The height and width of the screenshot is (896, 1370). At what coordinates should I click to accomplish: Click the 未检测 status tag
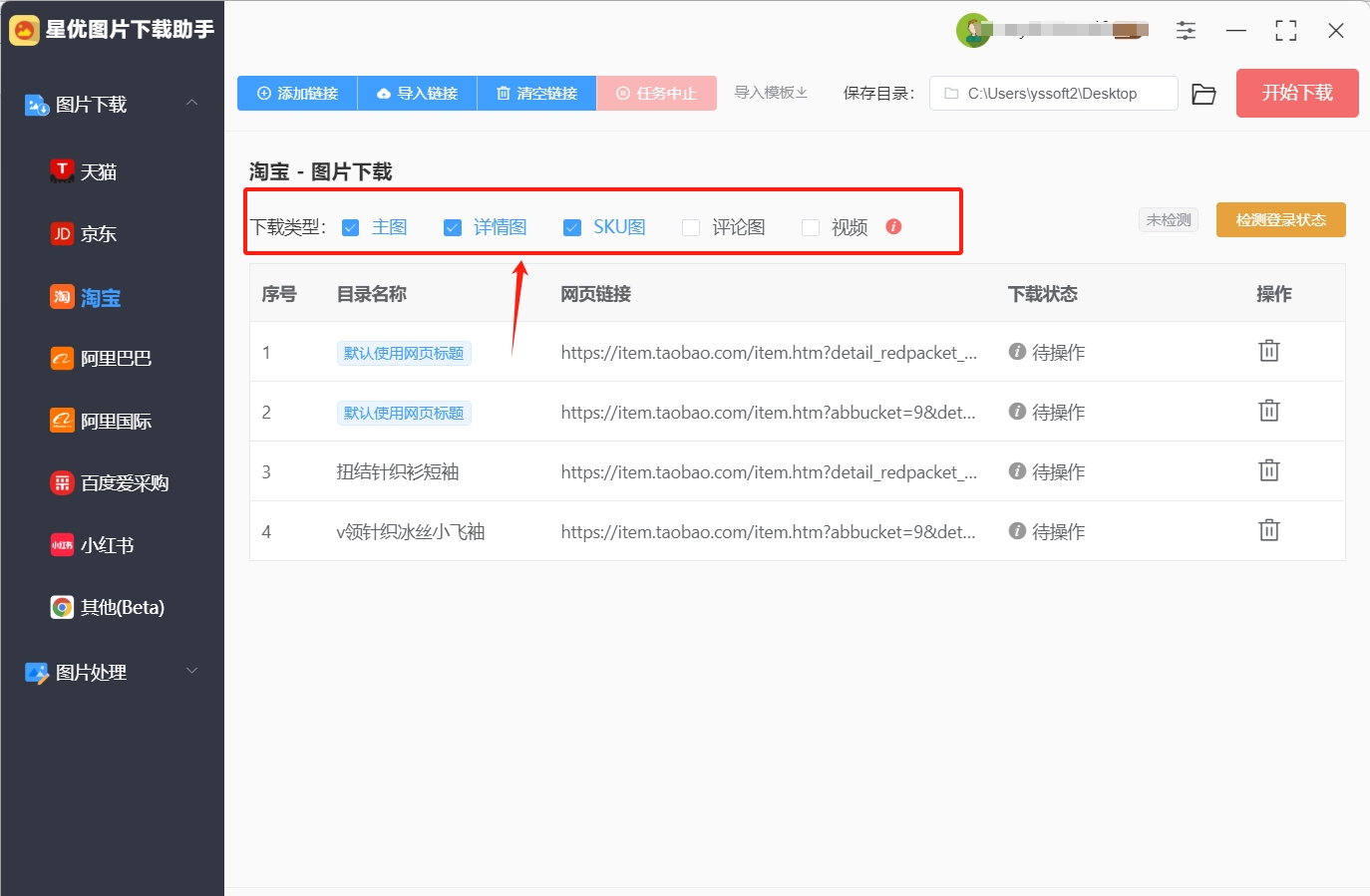(x=1169, y=220)
